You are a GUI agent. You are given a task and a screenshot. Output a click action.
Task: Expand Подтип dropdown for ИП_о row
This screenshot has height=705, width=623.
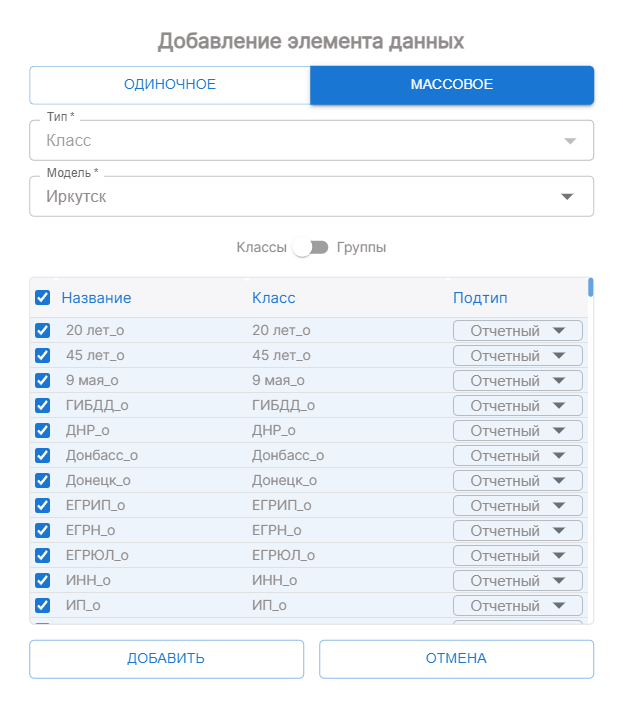(517, 605)
